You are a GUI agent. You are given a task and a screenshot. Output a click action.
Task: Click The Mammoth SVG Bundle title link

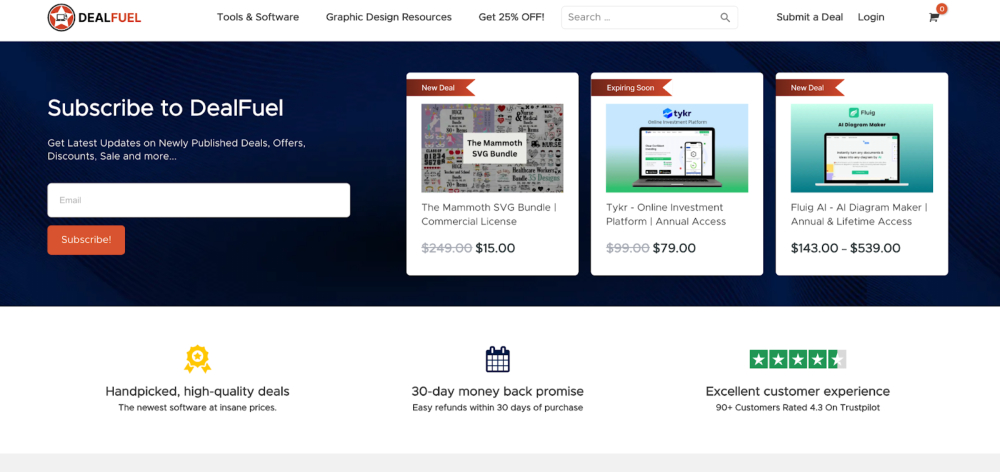coord(489,214)
